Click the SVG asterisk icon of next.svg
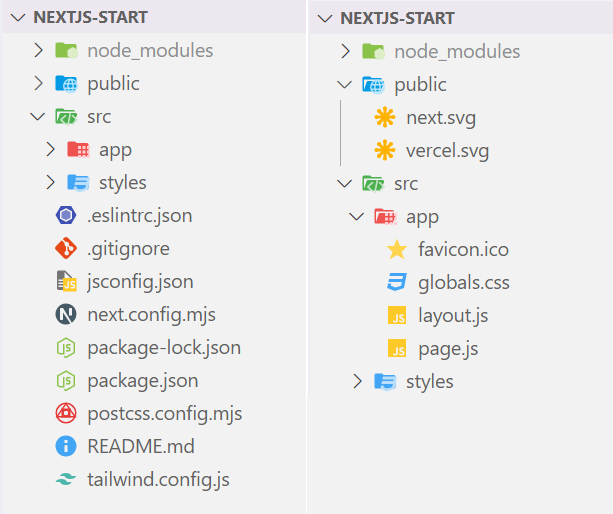The height and width of the screenshot is (514, 613). point(385,117)
